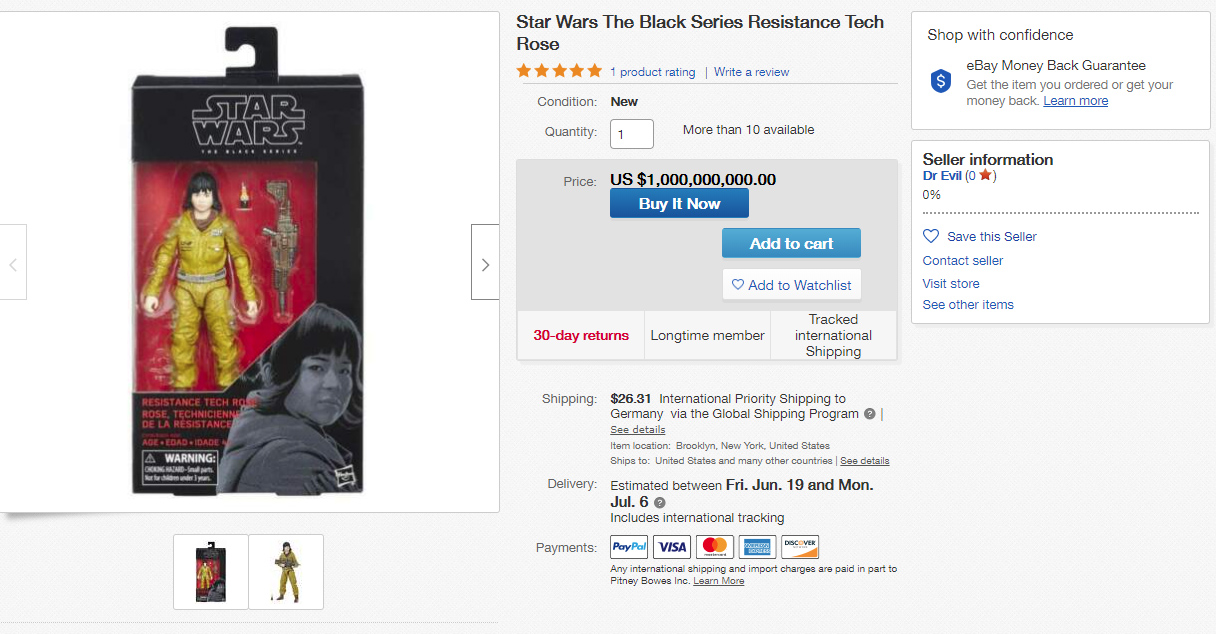Screen dimensions: 1216x634
Task: Click the PayPal payment icon
Action: pyautogui.click(x=629, y=547)
